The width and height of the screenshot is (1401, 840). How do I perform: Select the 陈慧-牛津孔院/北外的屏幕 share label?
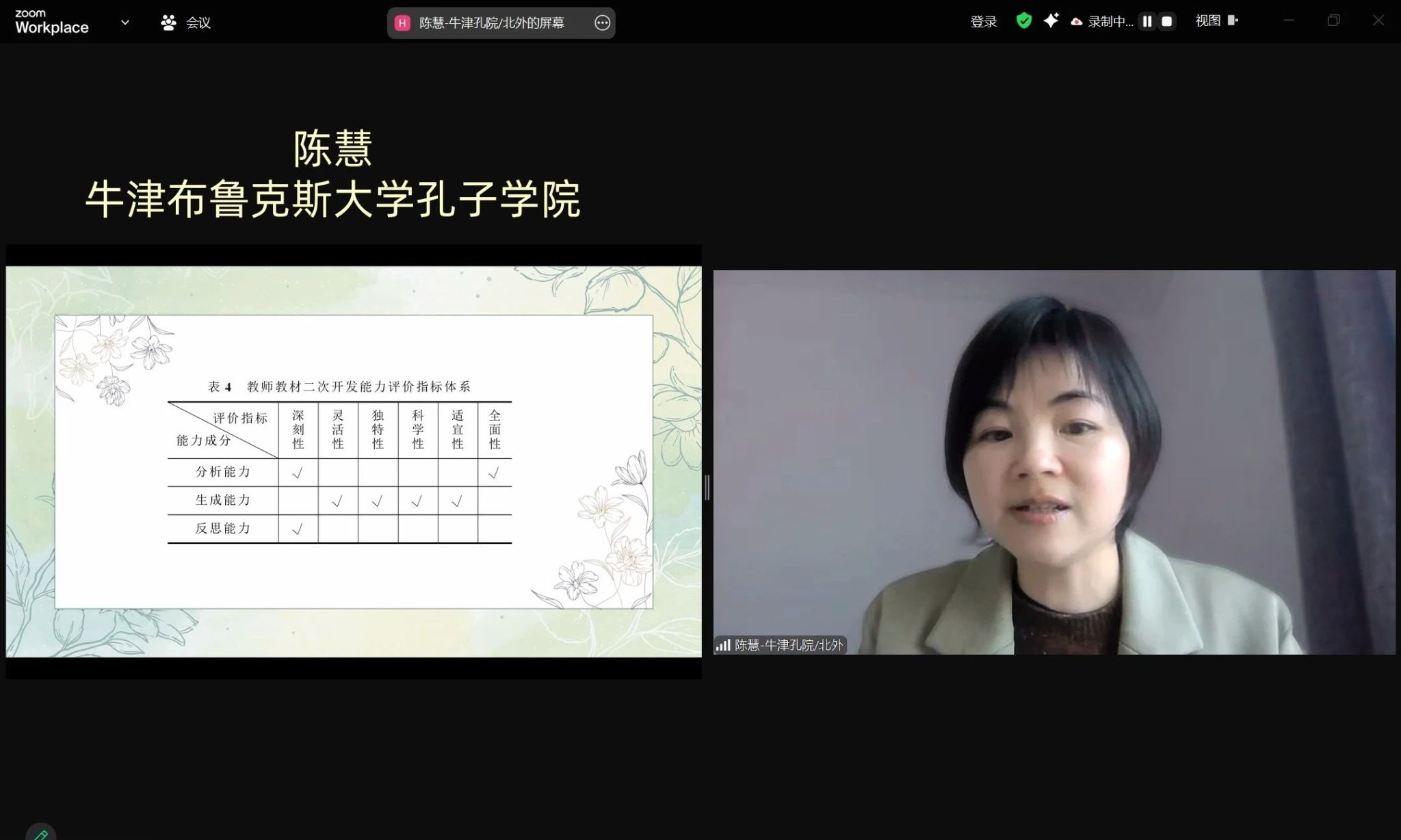[x=491, y=23]
